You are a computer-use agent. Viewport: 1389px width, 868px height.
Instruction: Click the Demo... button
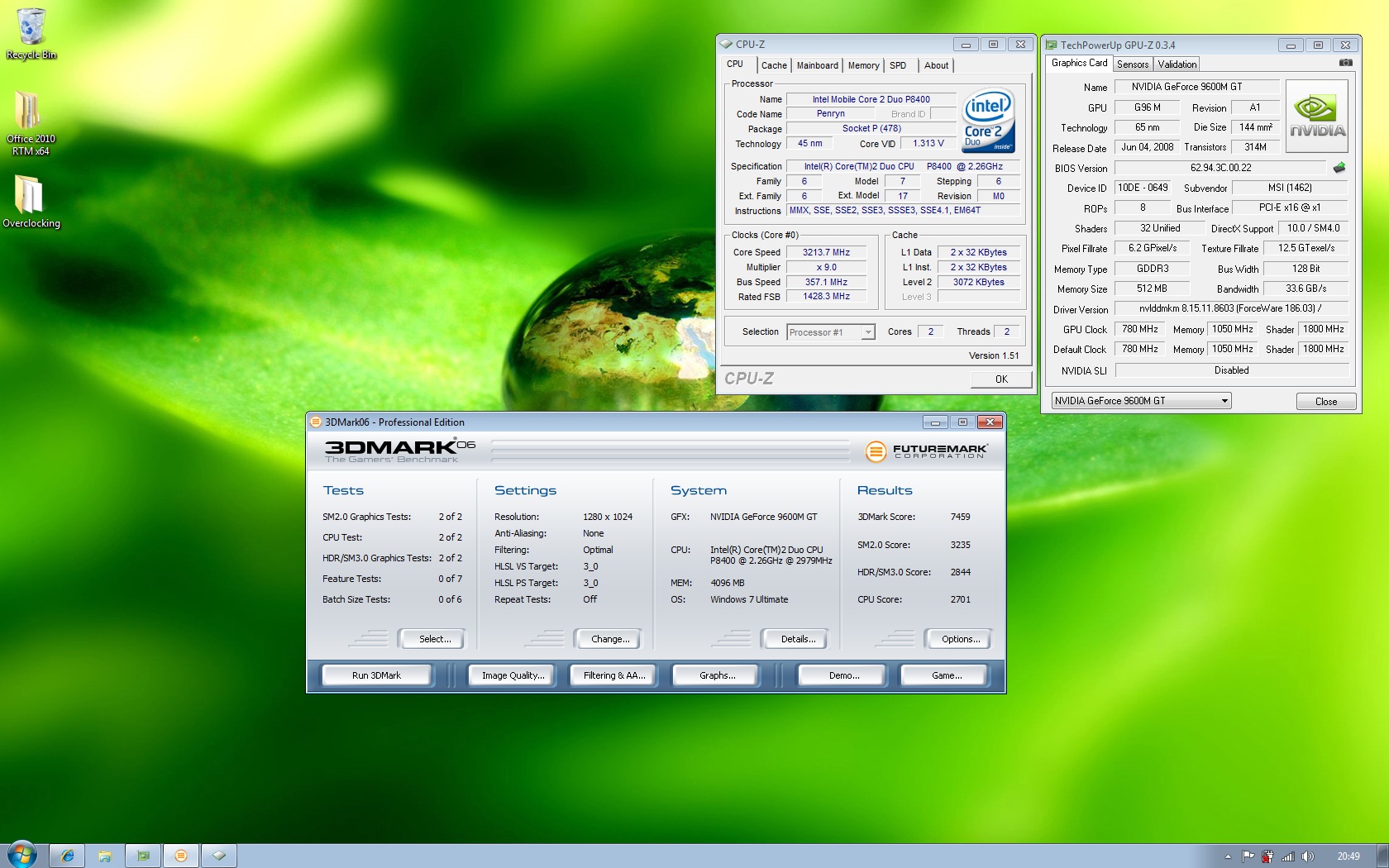[x=842, y=675]
